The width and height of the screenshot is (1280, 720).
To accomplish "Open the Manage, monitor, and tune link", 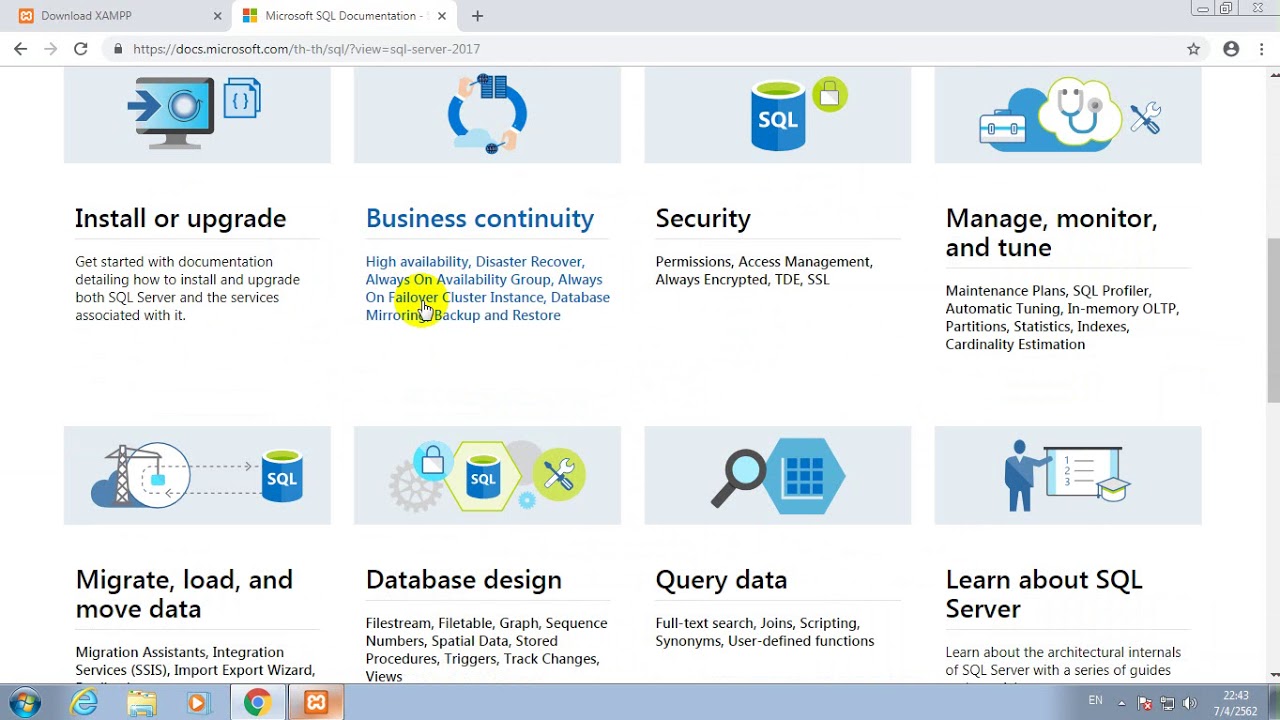I will [1051, 232].
